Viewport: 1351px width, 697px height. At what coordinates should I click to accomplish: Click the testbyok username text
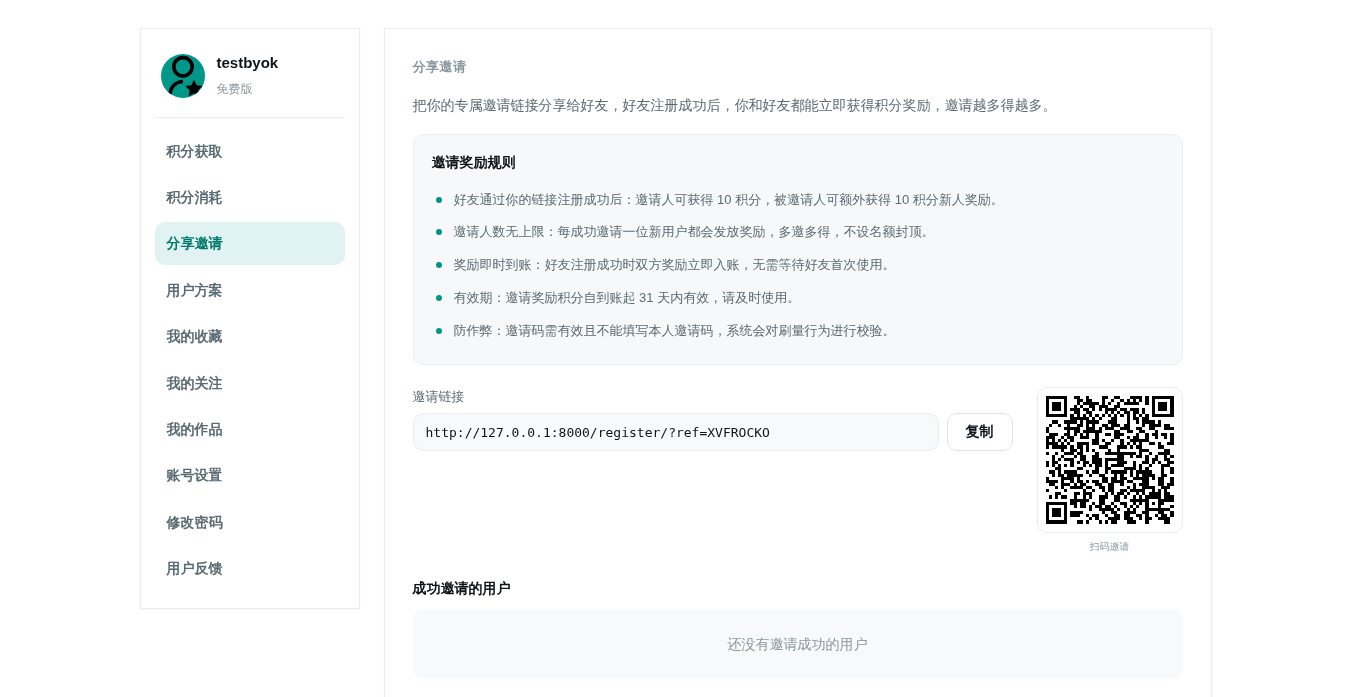[x=247, y=62]
